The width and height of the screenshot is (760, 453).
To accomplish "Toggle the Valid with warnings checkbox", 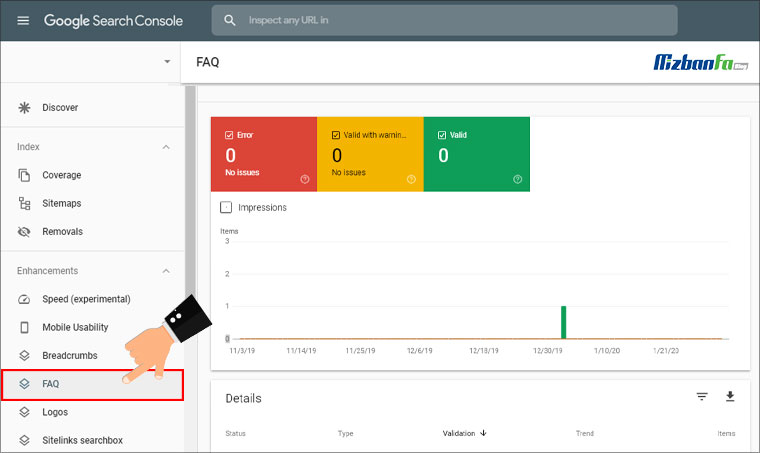I will tap(336, 135).
